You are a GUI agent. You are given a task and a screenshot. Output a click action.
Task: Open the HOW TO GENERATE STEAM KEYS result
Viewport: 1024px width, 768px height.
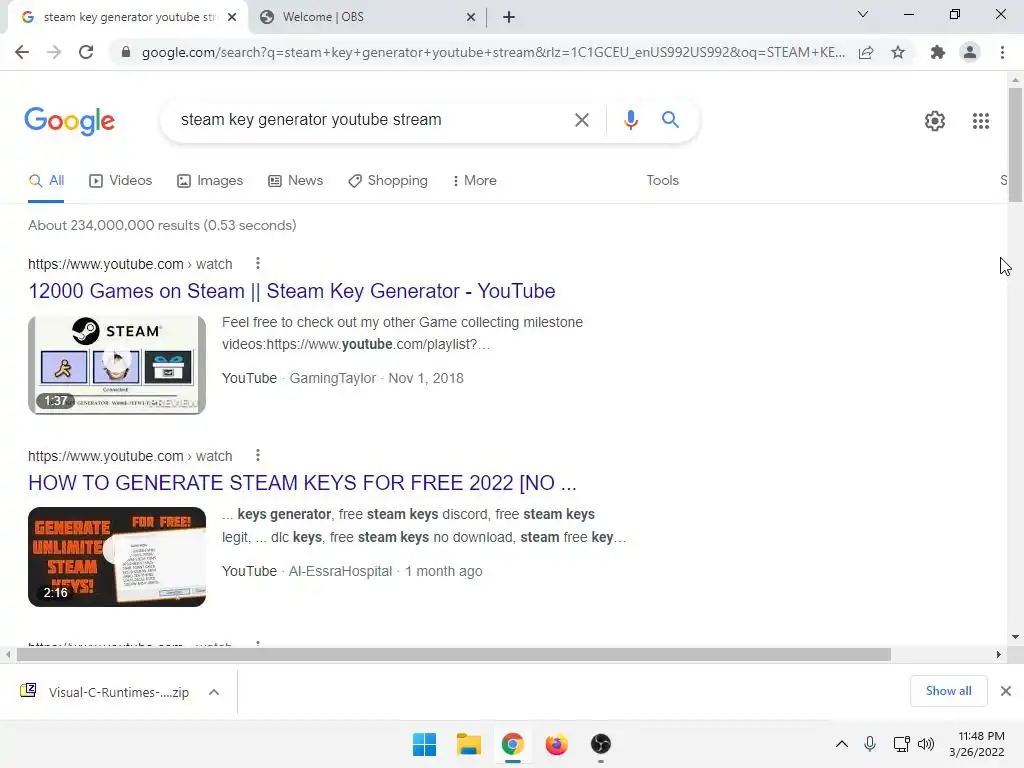tap(302, 483)
